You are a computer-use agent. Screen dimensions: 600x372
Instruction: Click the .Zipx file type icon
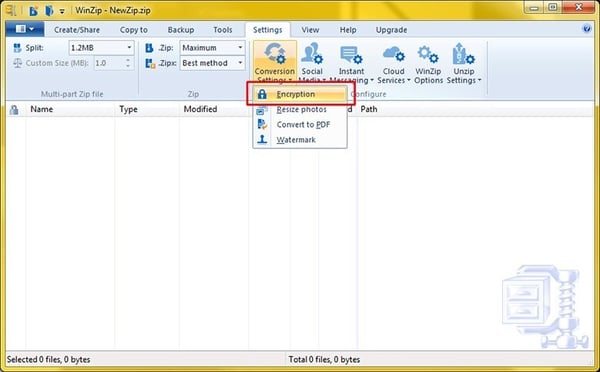tap(150, 63)
